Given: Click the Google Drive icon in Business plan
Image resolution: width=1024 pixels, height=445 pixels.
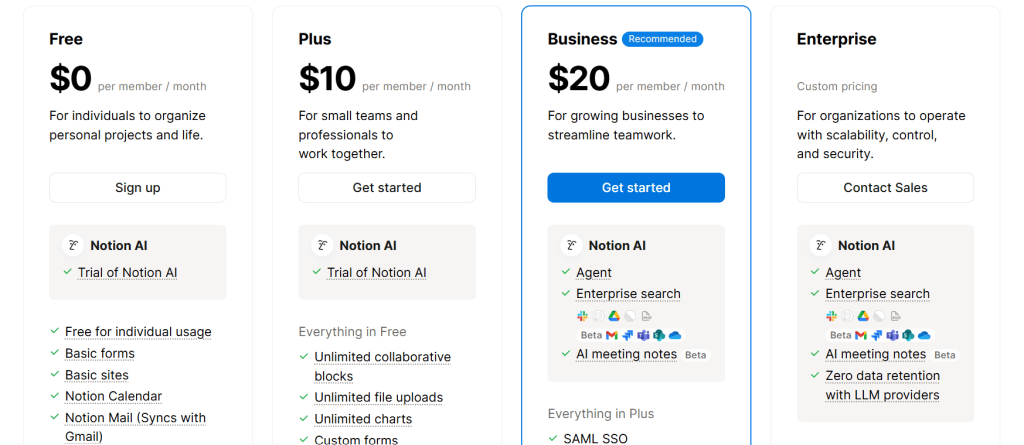Looking at the screenshot, I should (614, 316).
